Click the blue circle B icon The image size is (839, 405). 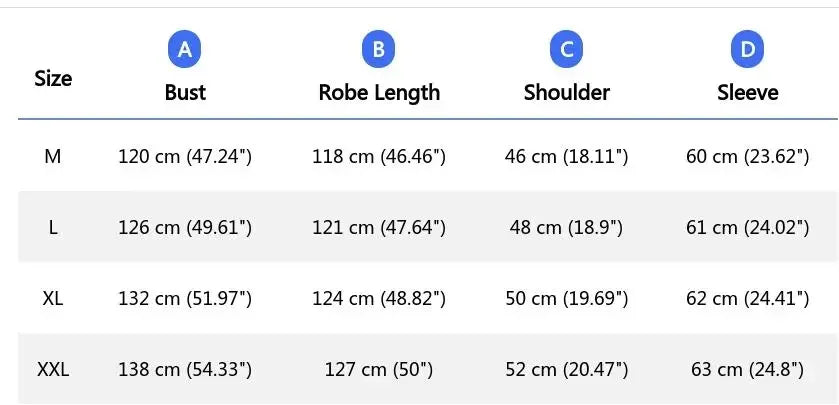point(379,48)
